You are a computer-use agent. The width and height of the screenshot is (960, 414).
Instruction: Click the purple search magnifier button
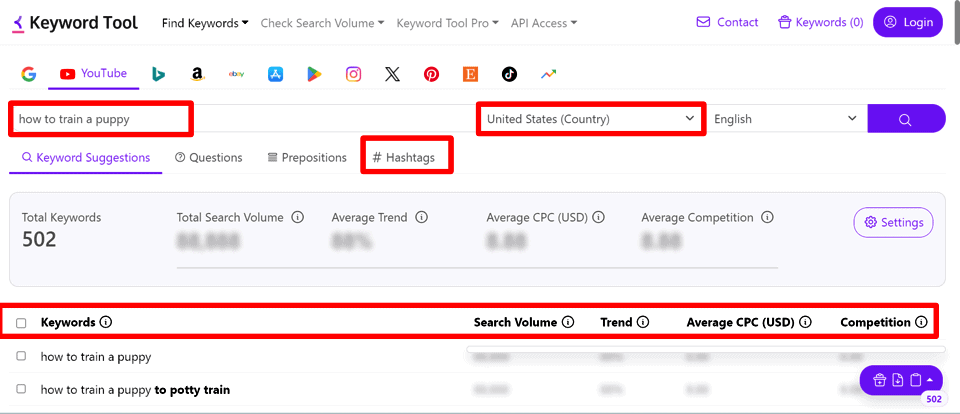point(906,118)
